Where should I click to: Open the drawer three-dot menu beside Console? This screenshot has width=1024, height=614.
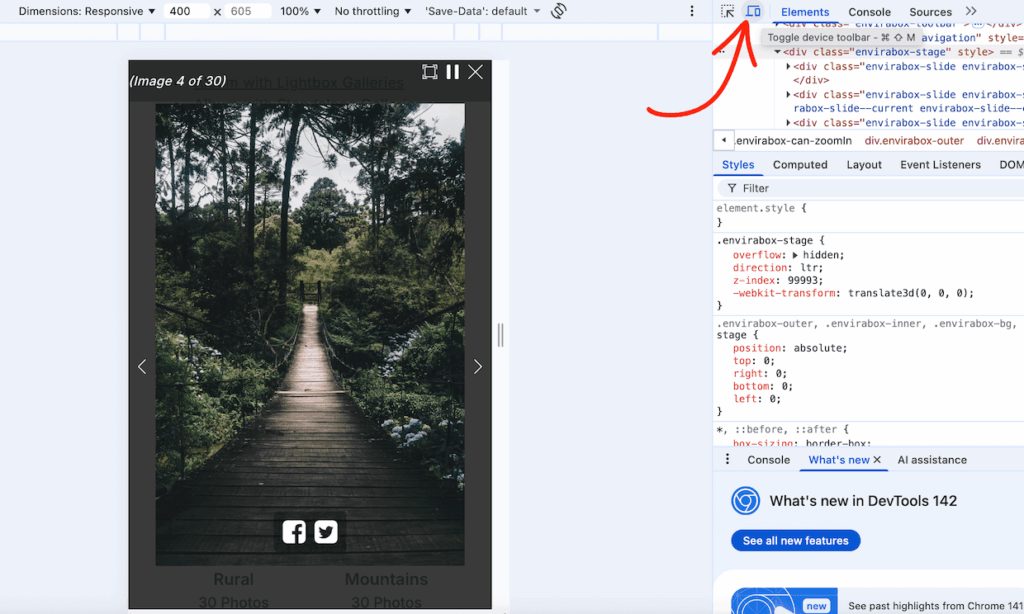tap(727, 459)
